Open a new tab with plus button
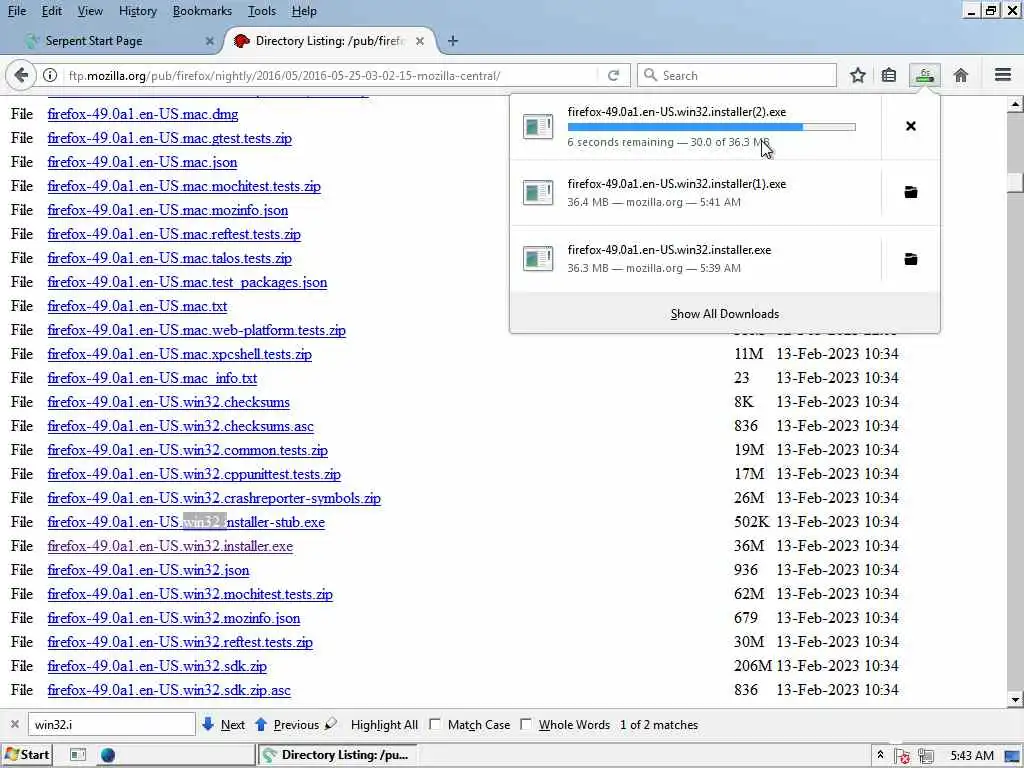1024x768 pixels. coord(453,40)
